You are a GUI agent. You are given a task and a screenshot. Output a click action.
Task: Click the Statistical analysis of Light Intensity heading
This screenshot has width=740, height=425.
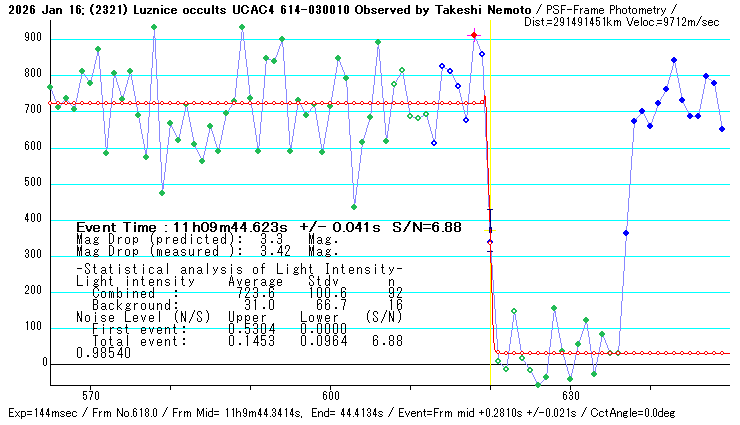[x=240, y=270]
